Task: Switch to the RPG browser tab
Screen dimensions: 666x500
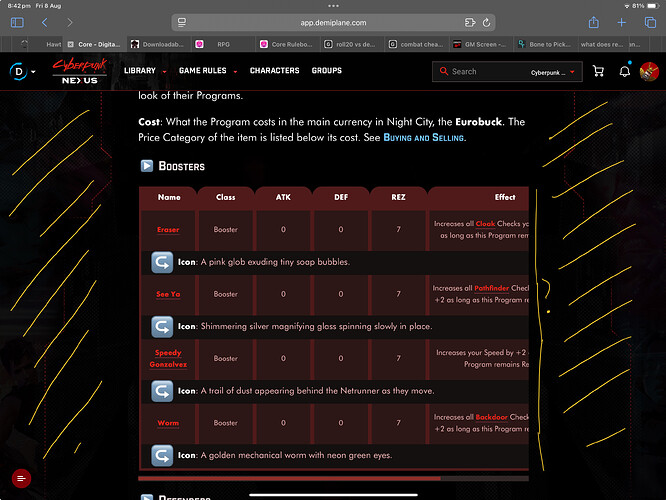Action: (x=223, y=44)
